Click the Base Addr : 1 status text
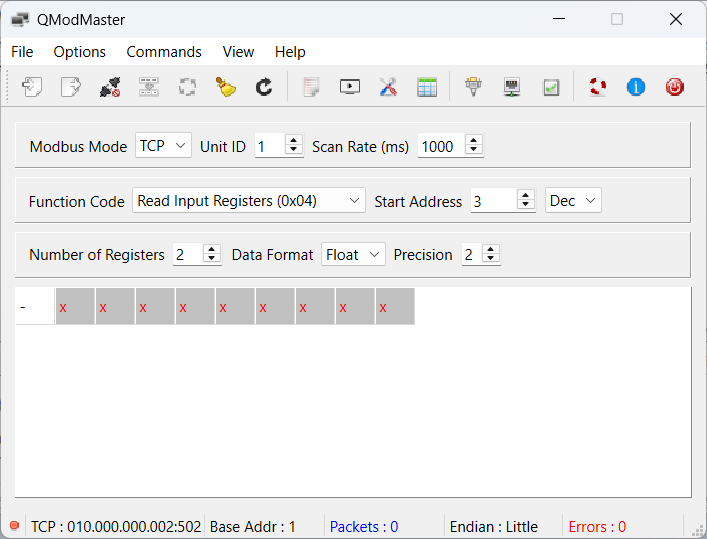707x539 pixels. (x=252, y=526)
